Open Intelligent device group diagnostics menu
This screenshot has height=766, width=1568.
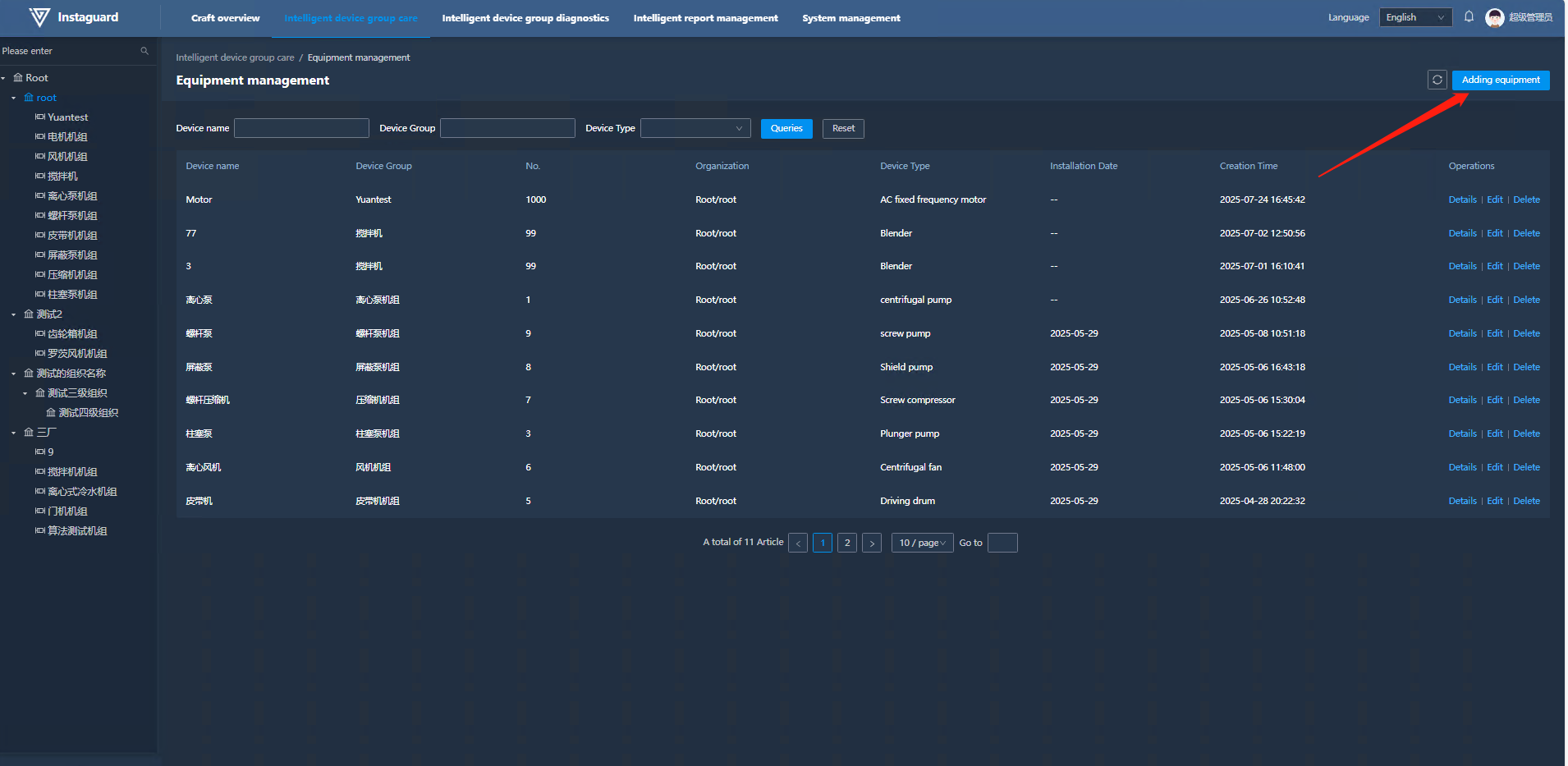click(x=525, y=18)
